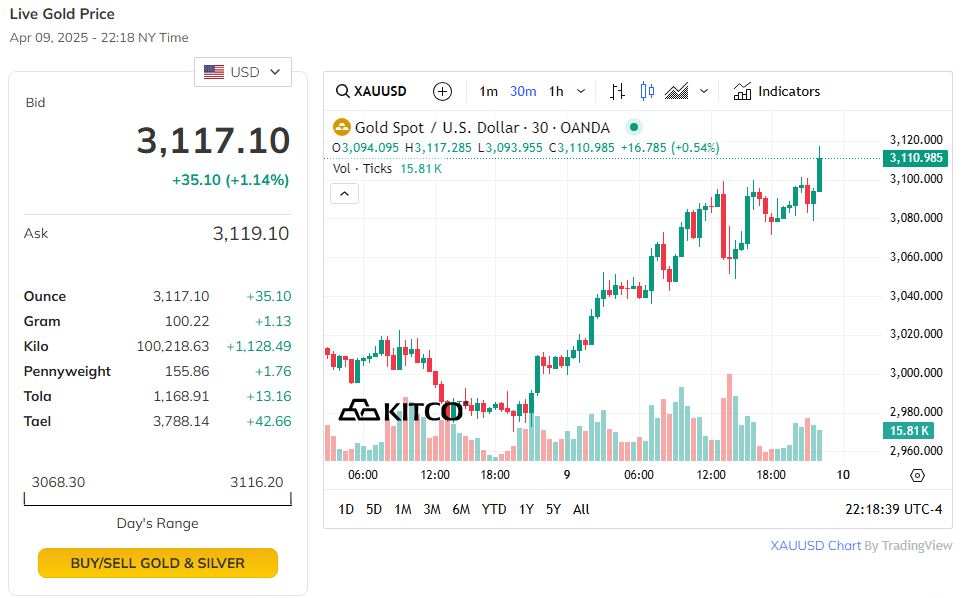Select the YTD date range tab

pyautogui.click(x=494, y=509)
